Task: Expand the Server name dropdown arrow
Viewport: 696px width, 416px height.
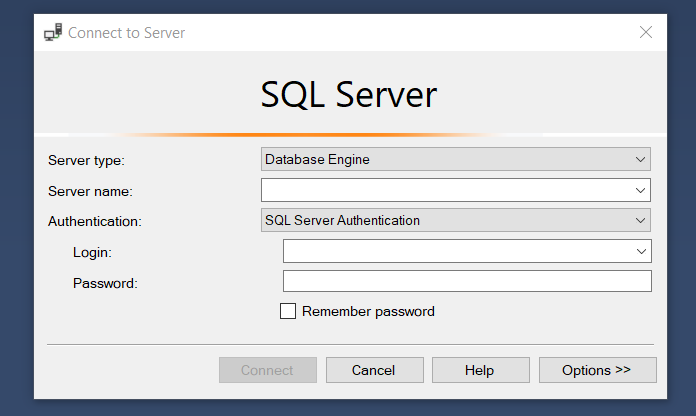Action: click(x=640, y=190)
